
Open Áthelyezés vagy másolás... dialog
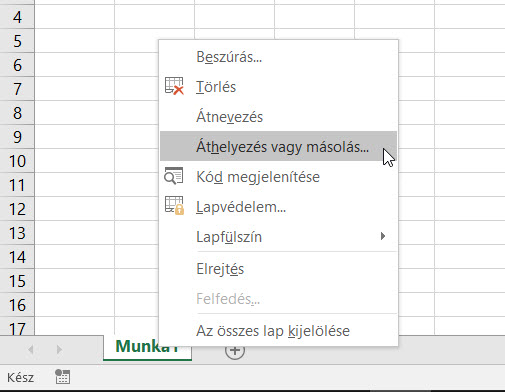point(278,146)
